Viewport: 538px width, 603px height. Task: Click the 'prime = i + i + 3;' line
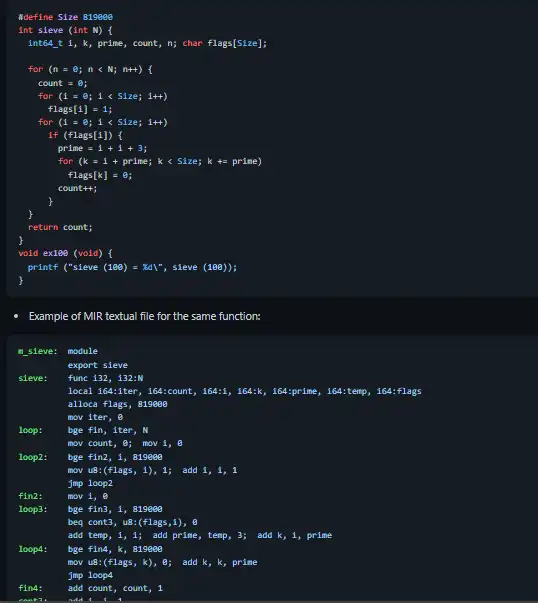pos(102,148)
